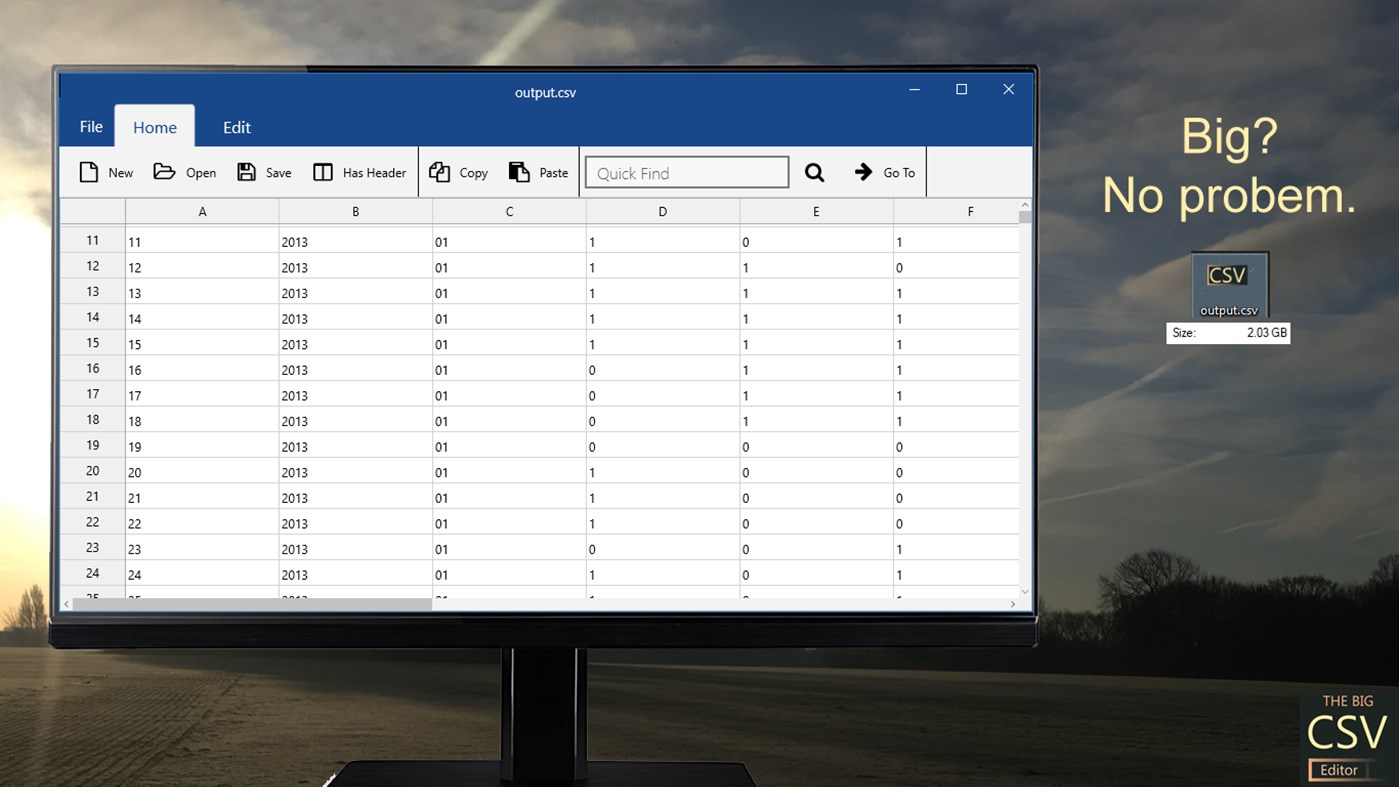The image size is (1399, 787).
Task: Select column header B
Action: coord(355,211)
